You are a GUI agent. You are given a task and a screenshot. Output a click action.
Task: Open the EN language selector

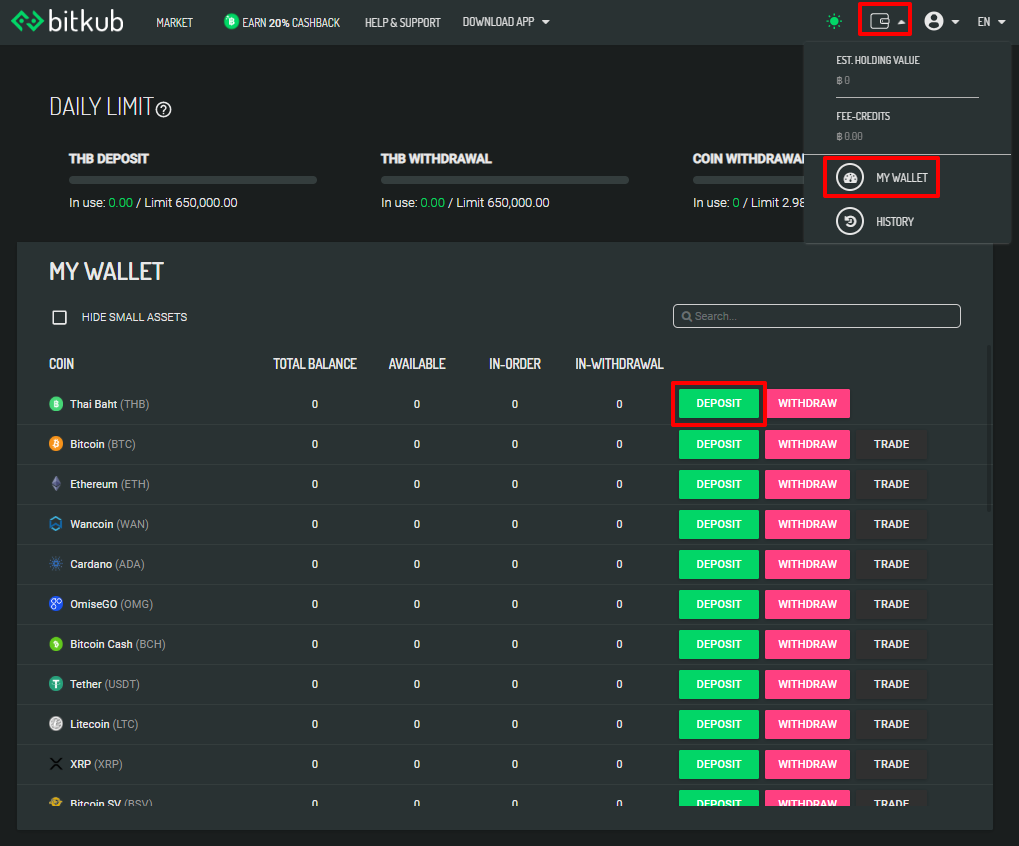tap(991, 22)
